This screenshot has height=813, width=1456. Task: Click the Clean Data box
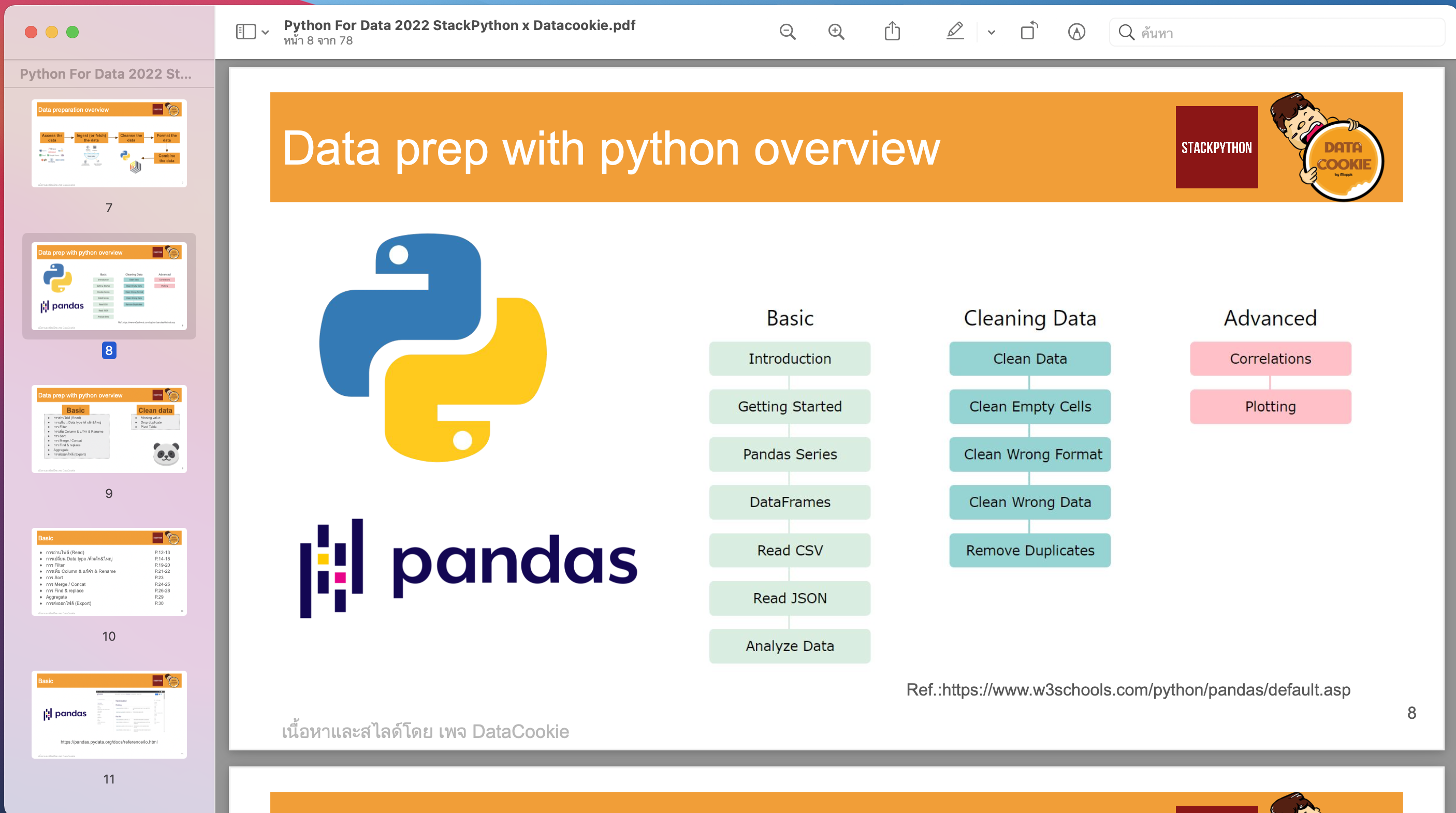(x=1030, y=359)
